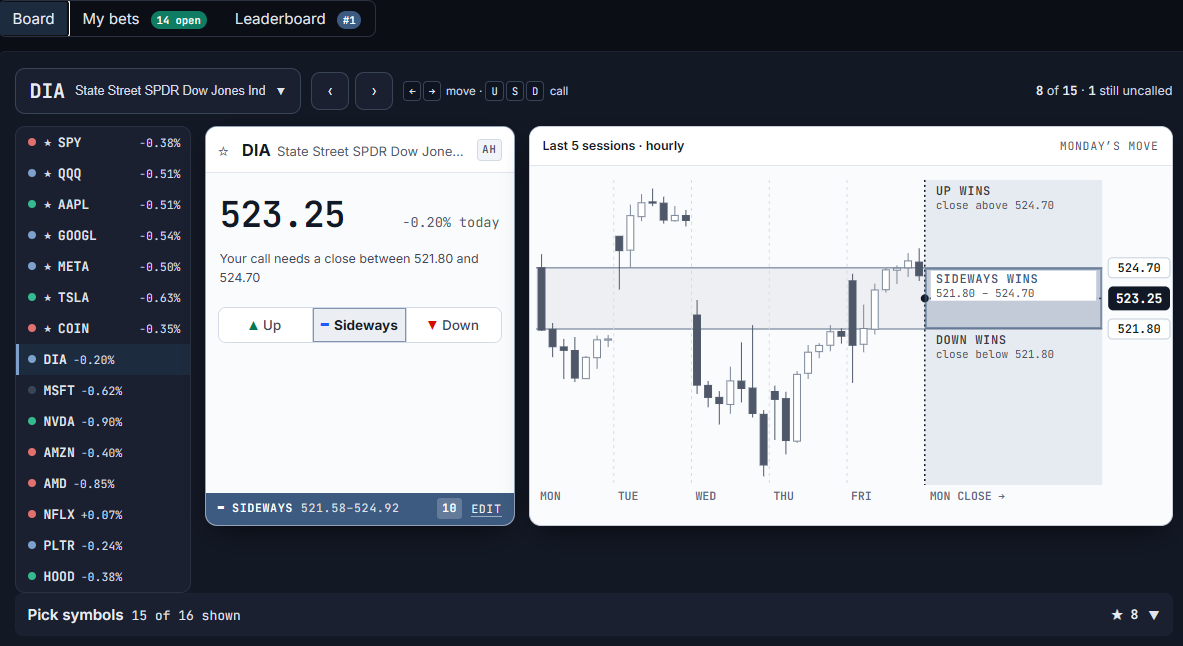Open the DIA symbol selector dropdown
1183x646 pixels.
click(x=158, y=91)
